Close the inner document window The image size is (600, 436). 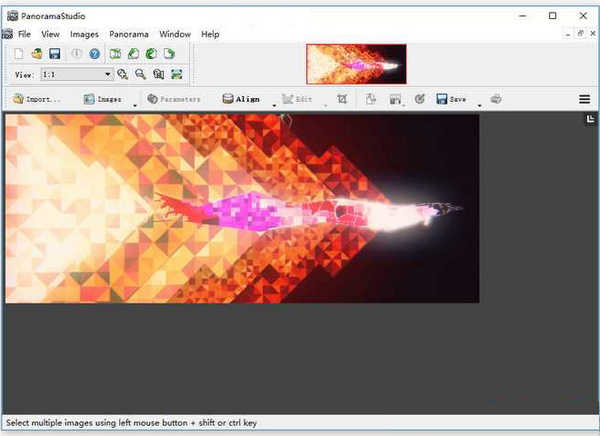click(x=593, y=34)
